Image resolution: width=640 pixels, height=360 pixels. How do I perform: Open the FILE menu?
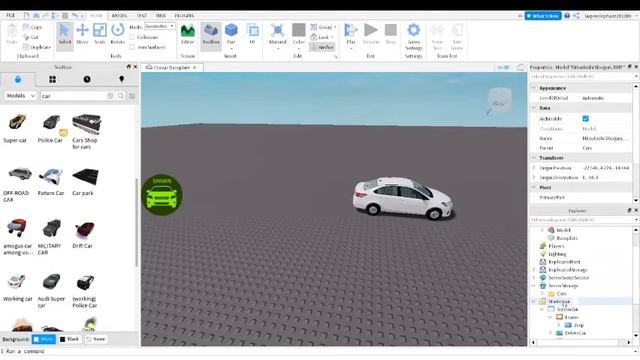10,16
